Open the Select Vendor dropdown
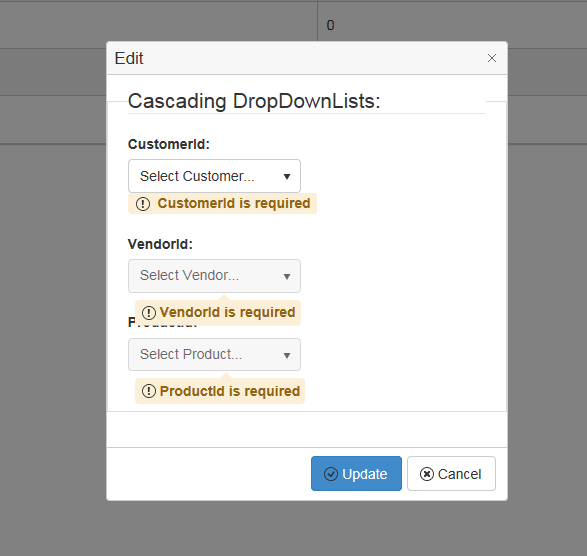587x556 pixels. (214, 276)
